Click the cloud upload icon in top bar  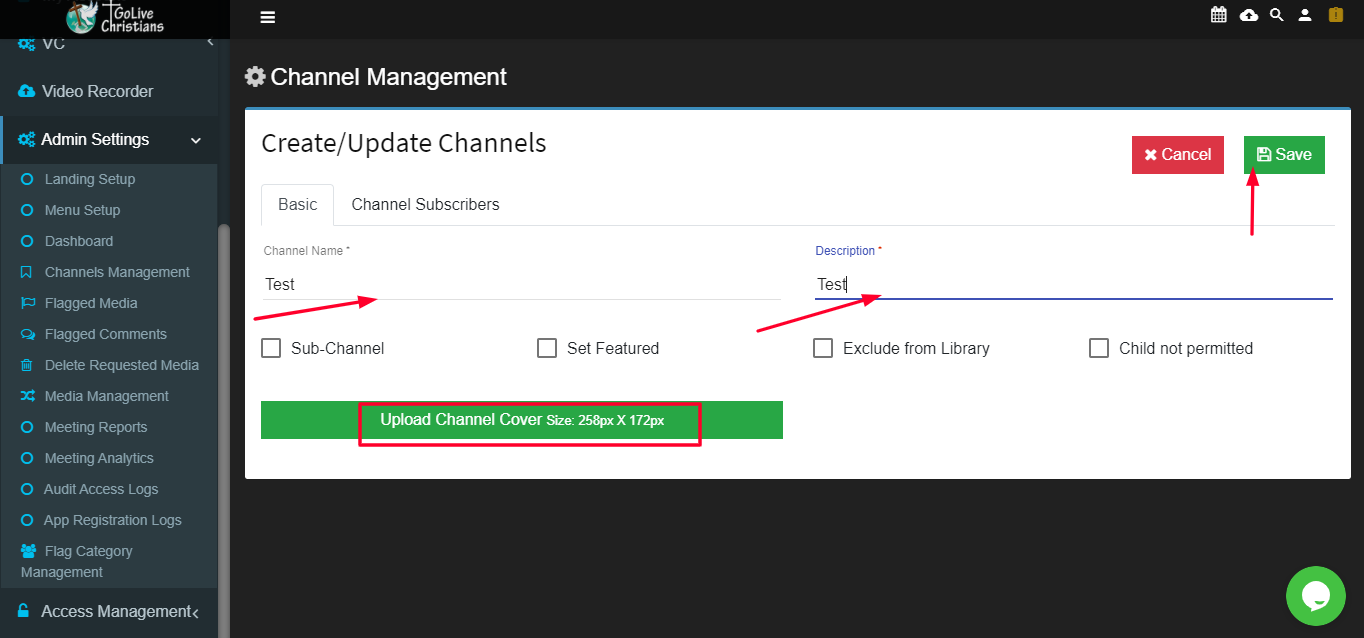click(x=1248, y=15)
